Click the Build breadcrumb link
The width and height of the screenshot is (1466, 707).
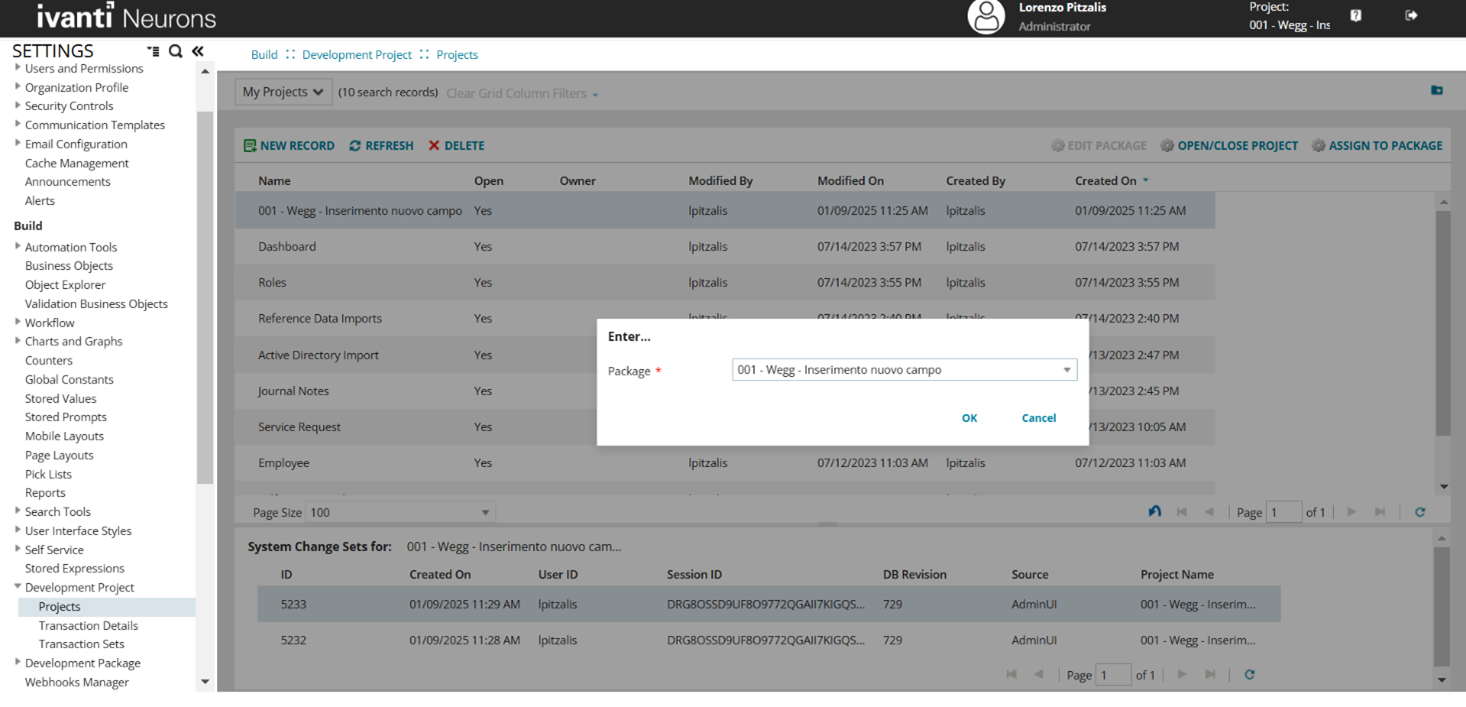[264, 55]
